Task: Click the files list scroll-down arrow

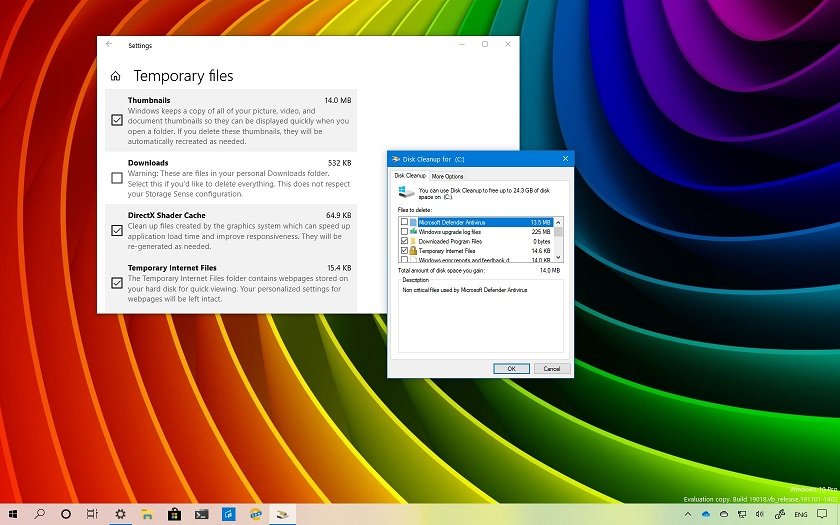Action: [559, 259]
